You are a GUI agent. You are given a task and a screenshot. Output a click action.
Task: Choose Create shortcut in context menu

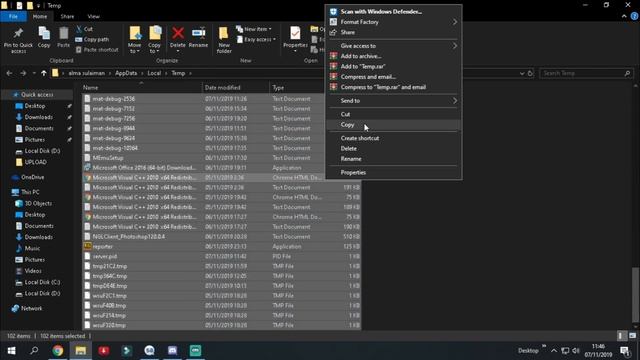(x=394, y=138)
